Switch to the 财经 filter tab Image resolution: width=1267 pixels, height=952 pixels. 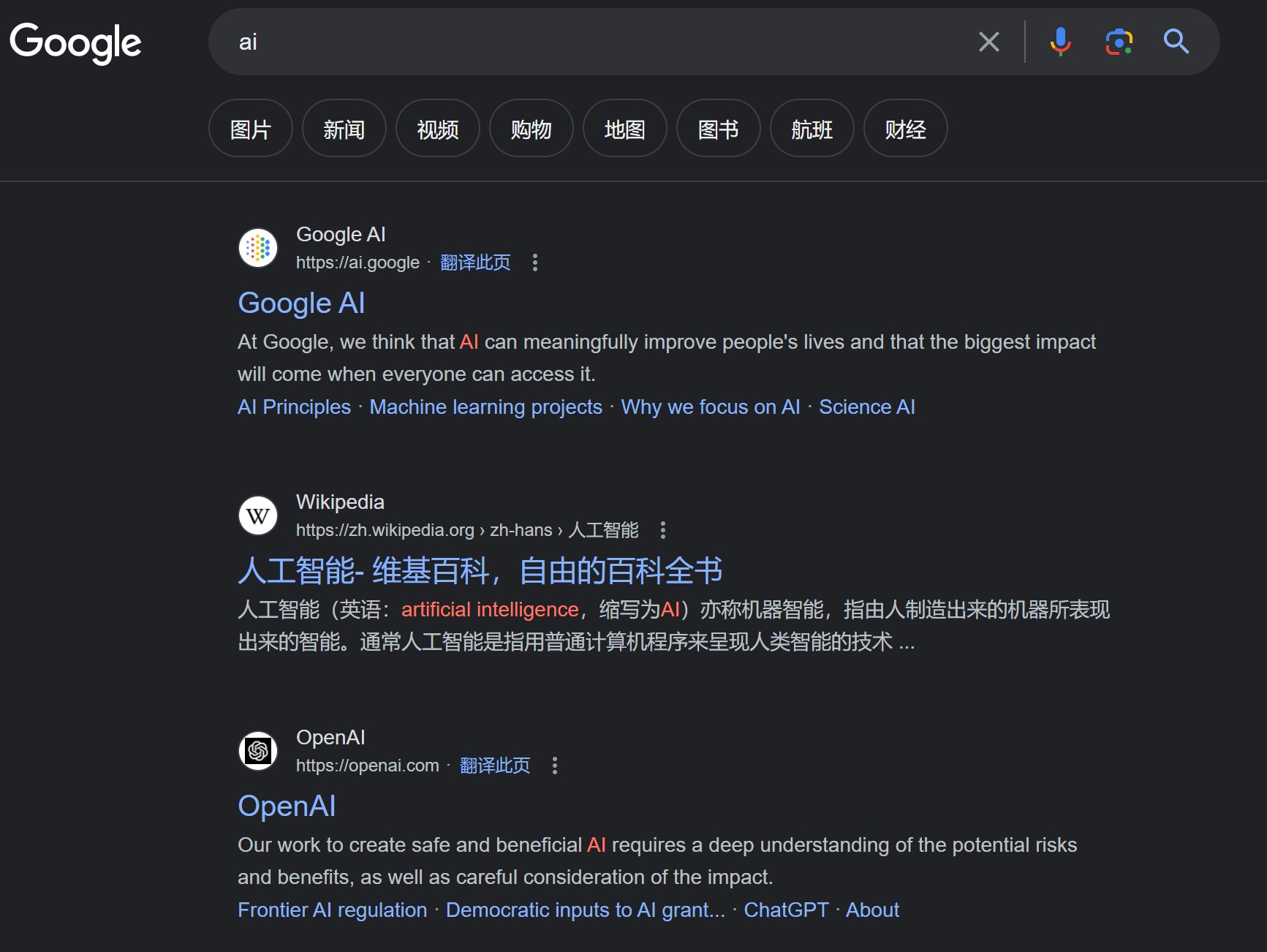[x=906, y=129]
